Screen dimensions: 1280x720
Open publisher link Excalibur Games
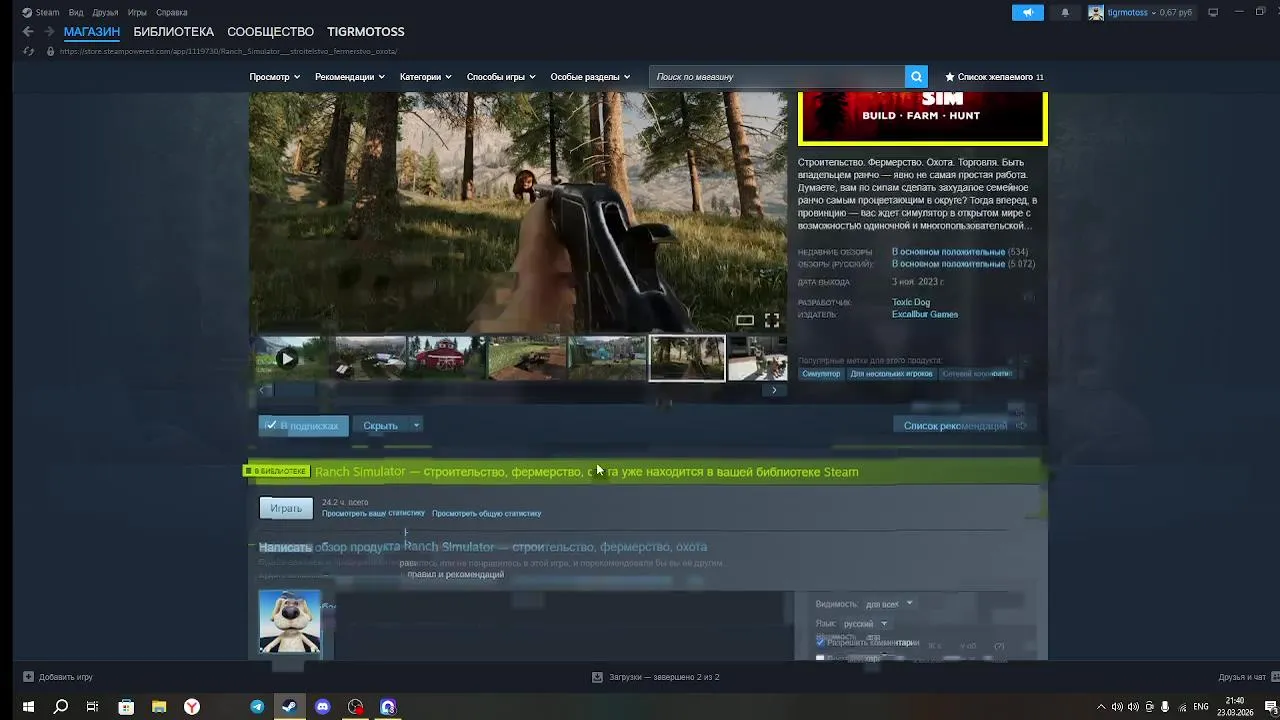[925, 314]
